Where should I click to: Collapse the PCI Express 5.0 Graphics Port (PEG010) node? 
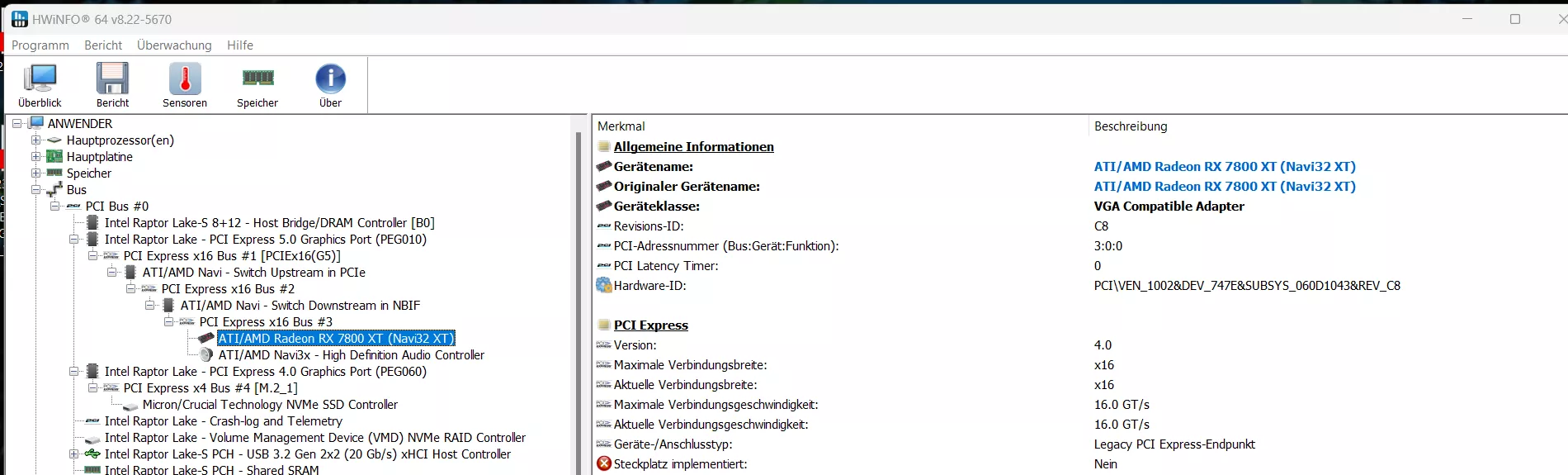[x=73, y=239]
